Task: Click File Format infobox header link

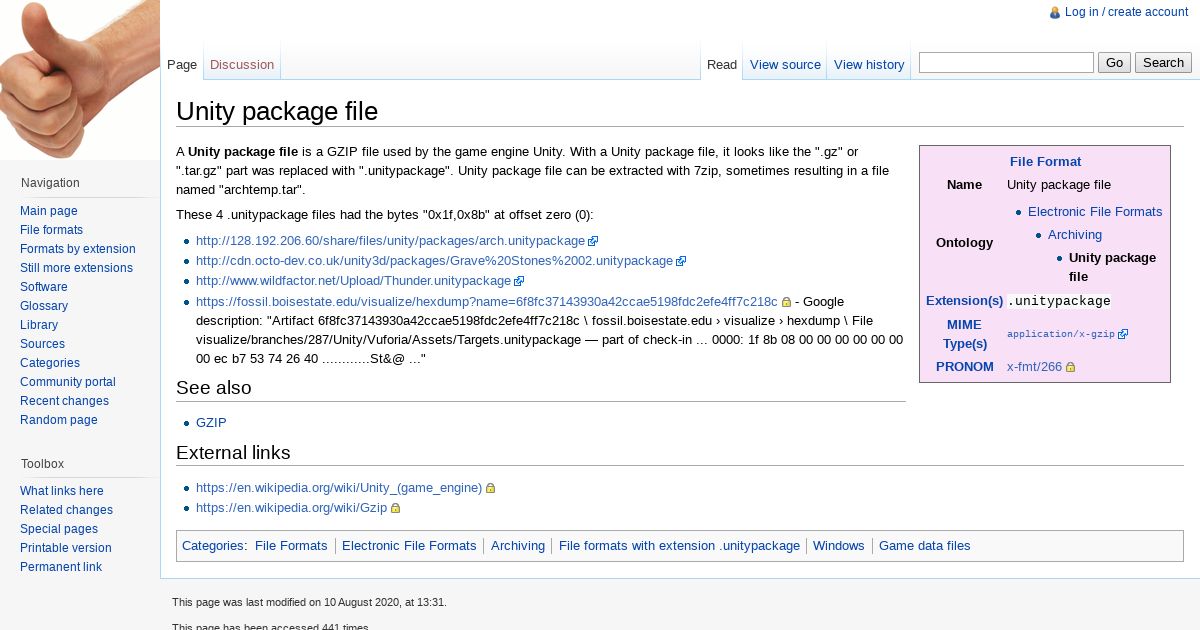Action: point(1045,162)
